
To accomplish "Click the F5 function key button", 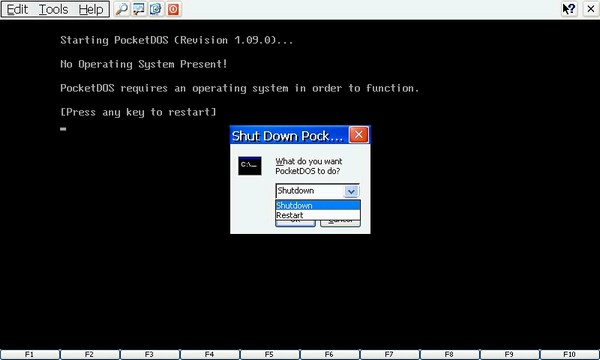I will pyautogui.click(x=269, y=355).
